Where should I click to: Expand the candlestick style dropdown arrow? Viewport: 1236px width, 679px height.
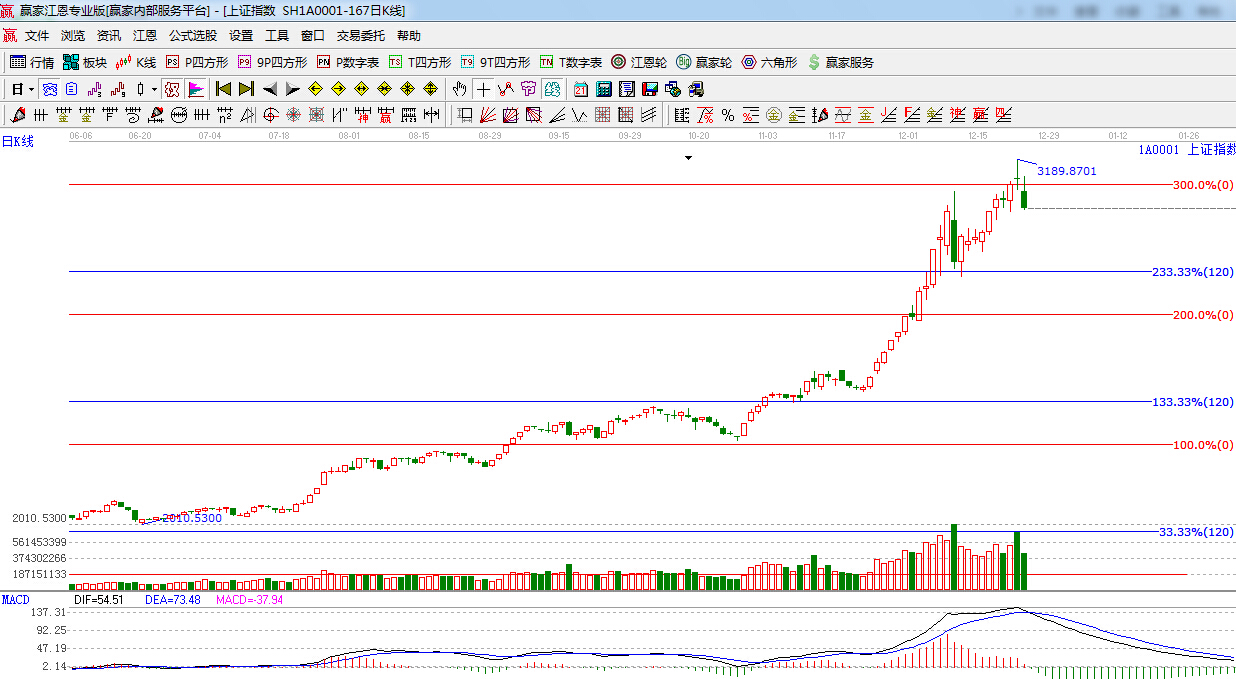[x=153, y=89]
